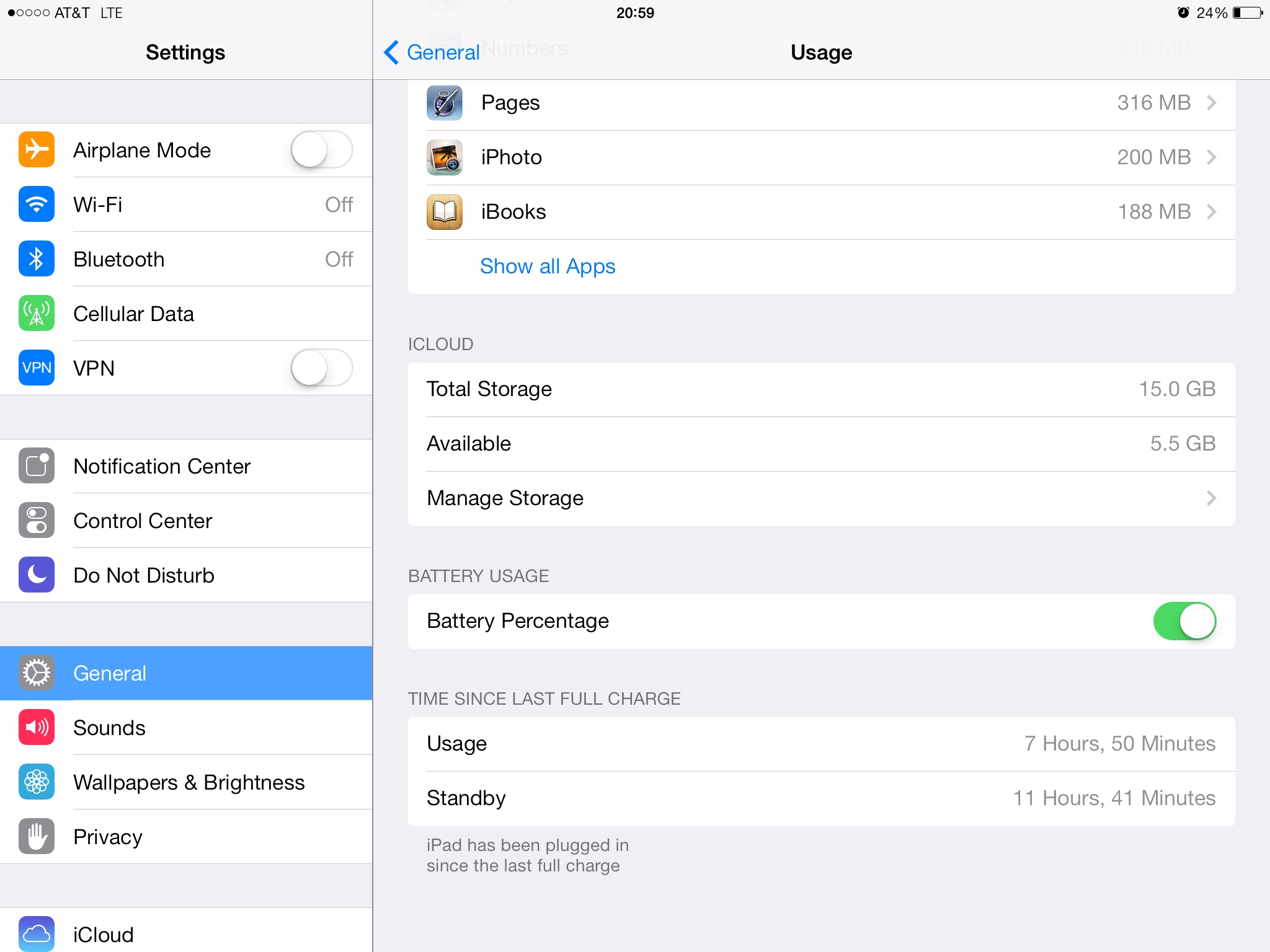Toggle the Airplane Mode switch

[x=321, y=150]
